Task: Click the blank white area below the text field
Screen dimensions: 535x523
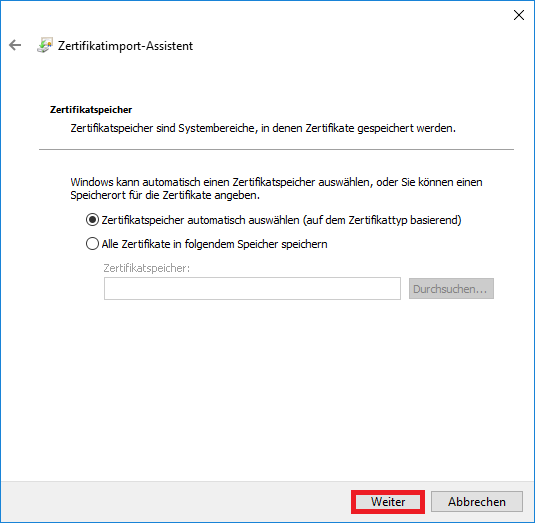Action: tap(266, 386)
